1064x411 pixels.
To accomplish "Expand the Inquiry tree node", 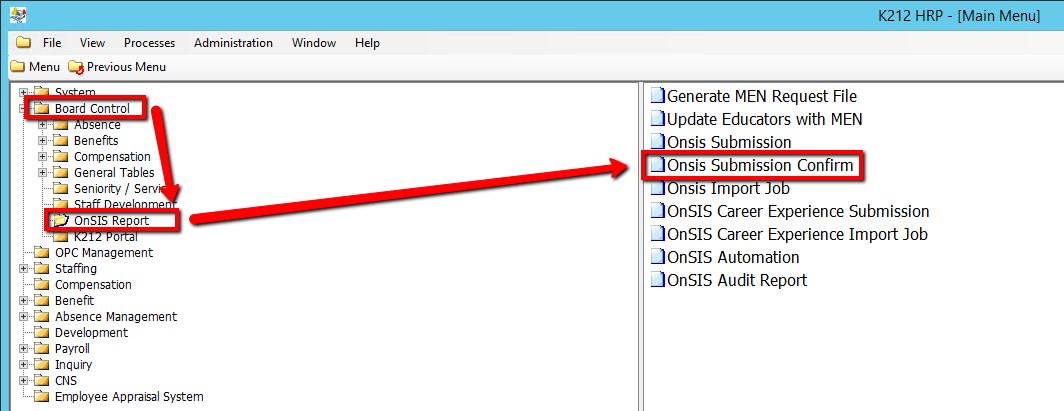I will point(23,365).
